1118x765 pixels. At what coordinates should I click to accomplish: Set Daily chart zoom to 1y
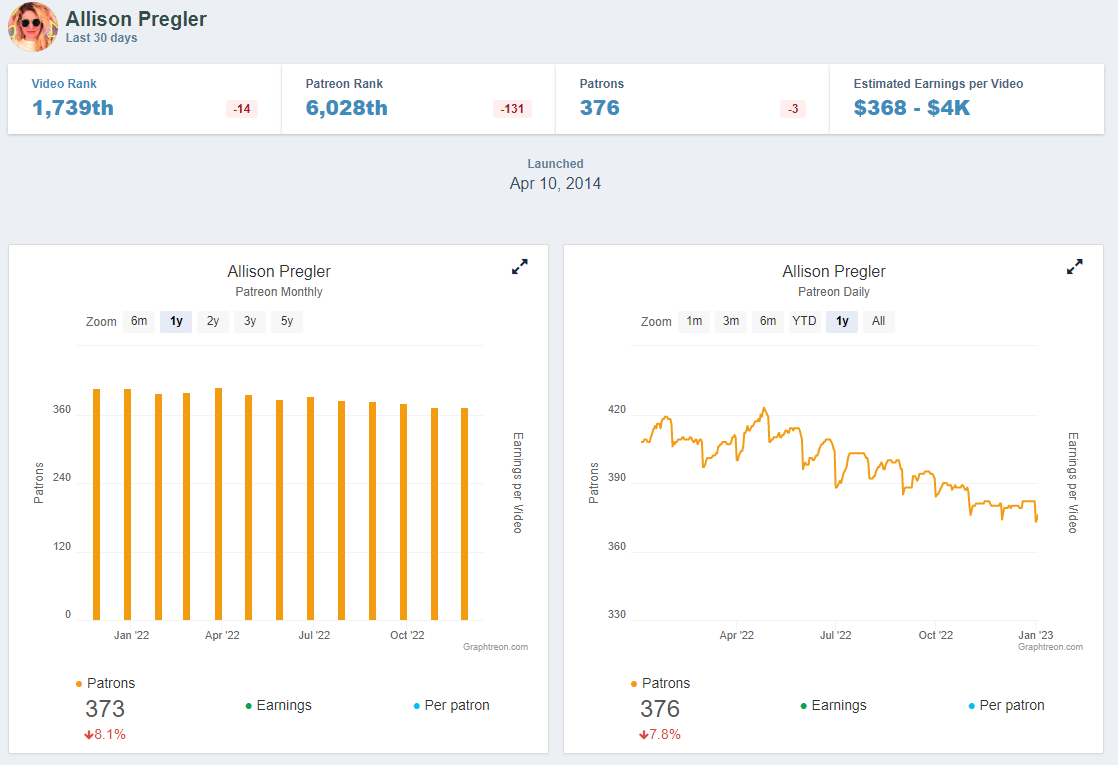click(x=842, y=322)
